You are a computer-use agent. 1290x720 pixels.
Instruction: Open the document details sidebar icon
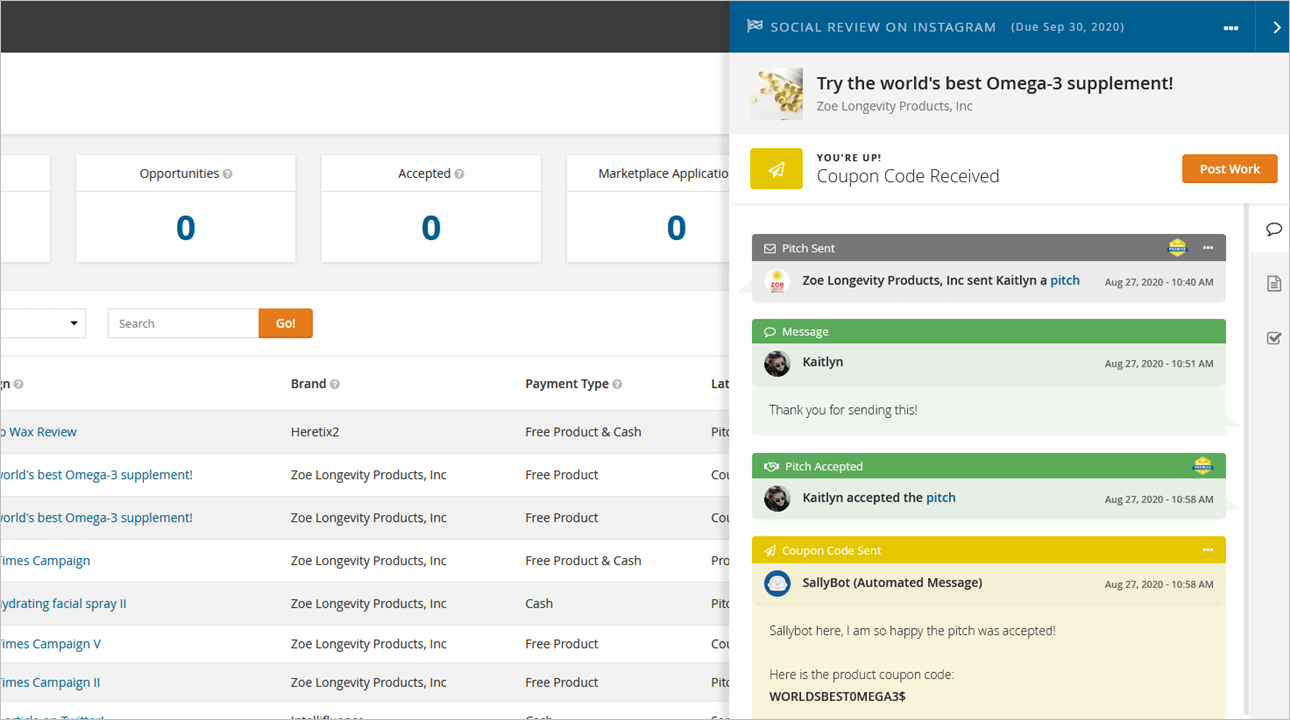(x=1273, y=284)
